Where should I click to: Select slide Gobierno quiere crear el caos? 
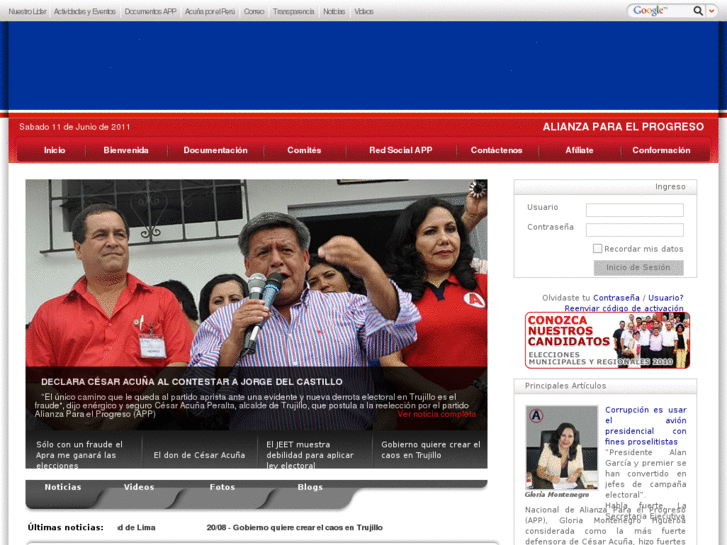[x=430, y=450]
